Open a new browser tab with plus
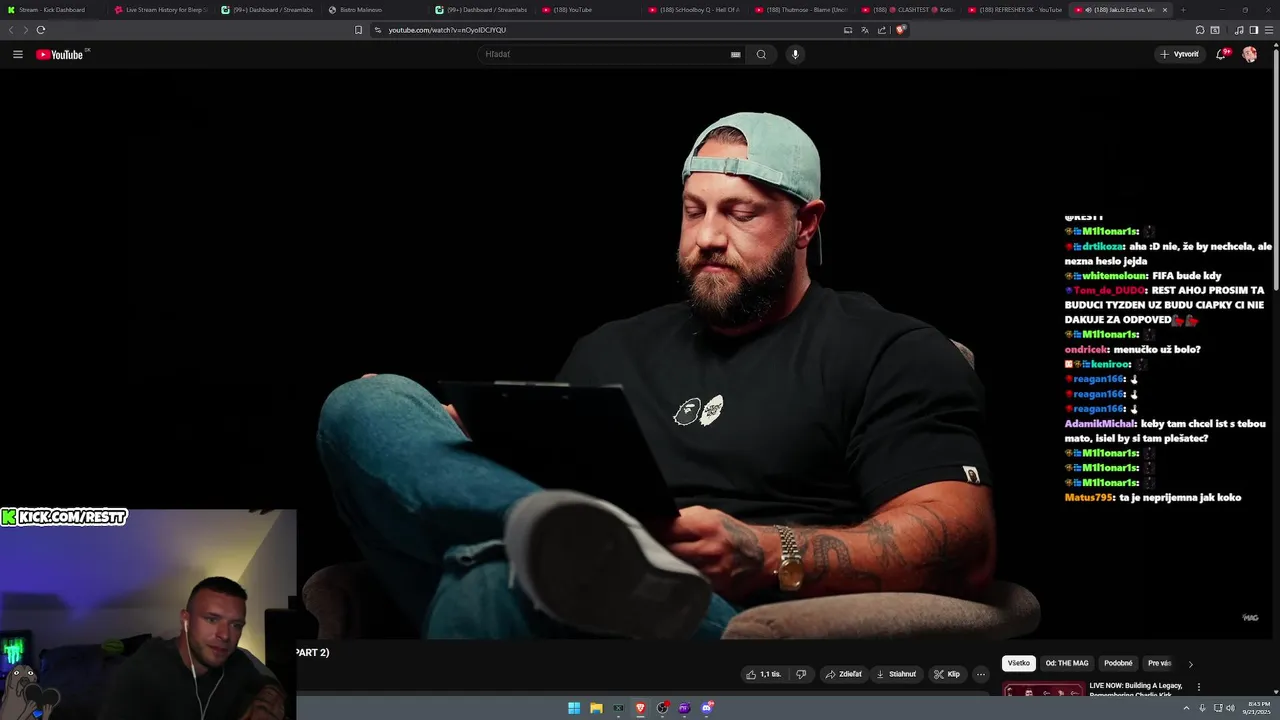1280x720 pixels. point(1183,10)
